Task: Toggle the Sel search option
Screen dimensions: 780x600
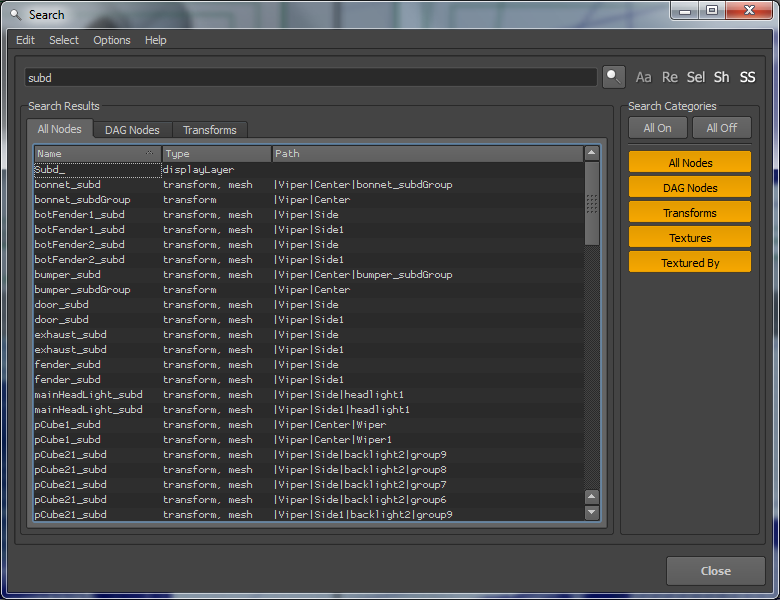Action: click(696, 77)
